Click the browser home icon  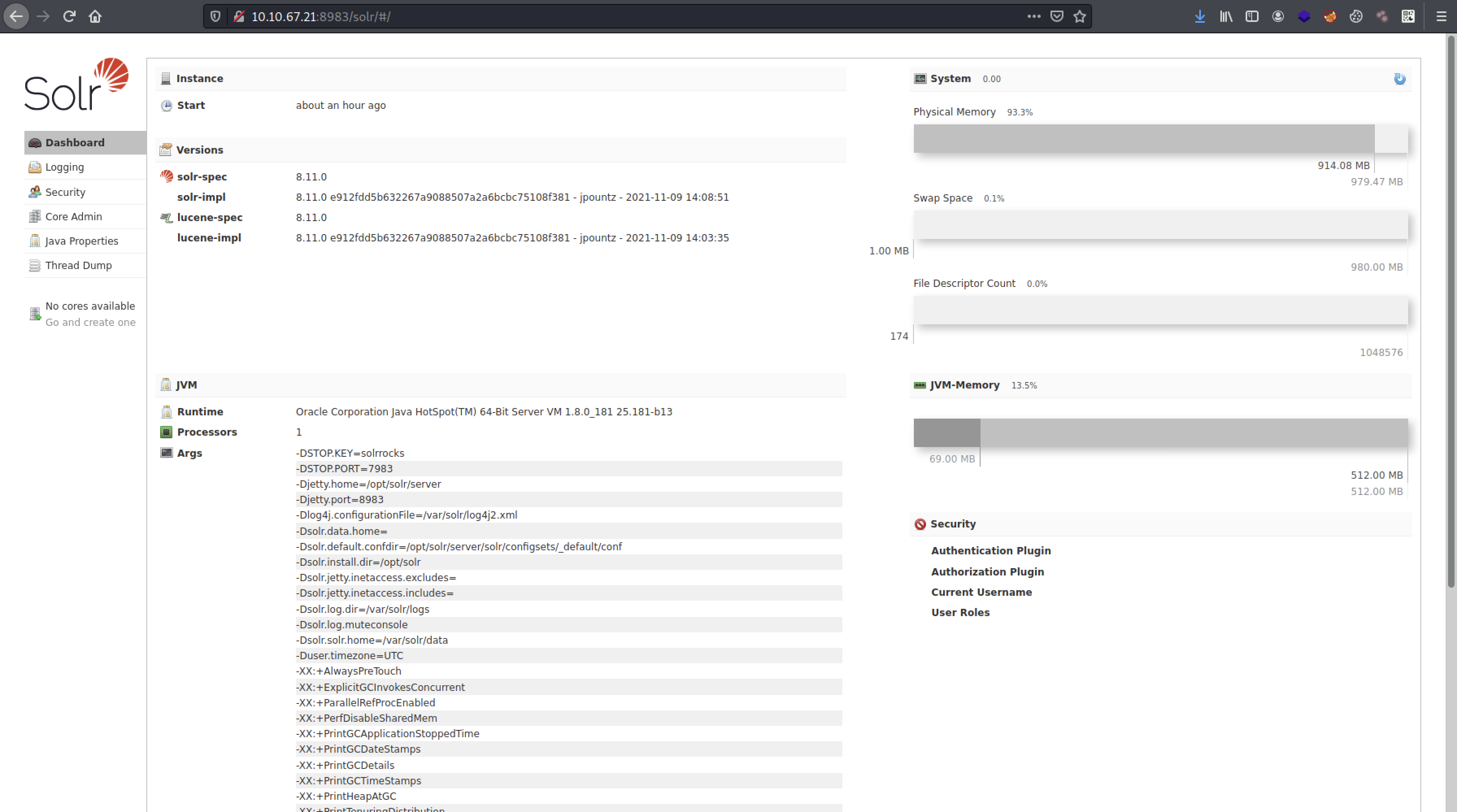click(95, 16)
